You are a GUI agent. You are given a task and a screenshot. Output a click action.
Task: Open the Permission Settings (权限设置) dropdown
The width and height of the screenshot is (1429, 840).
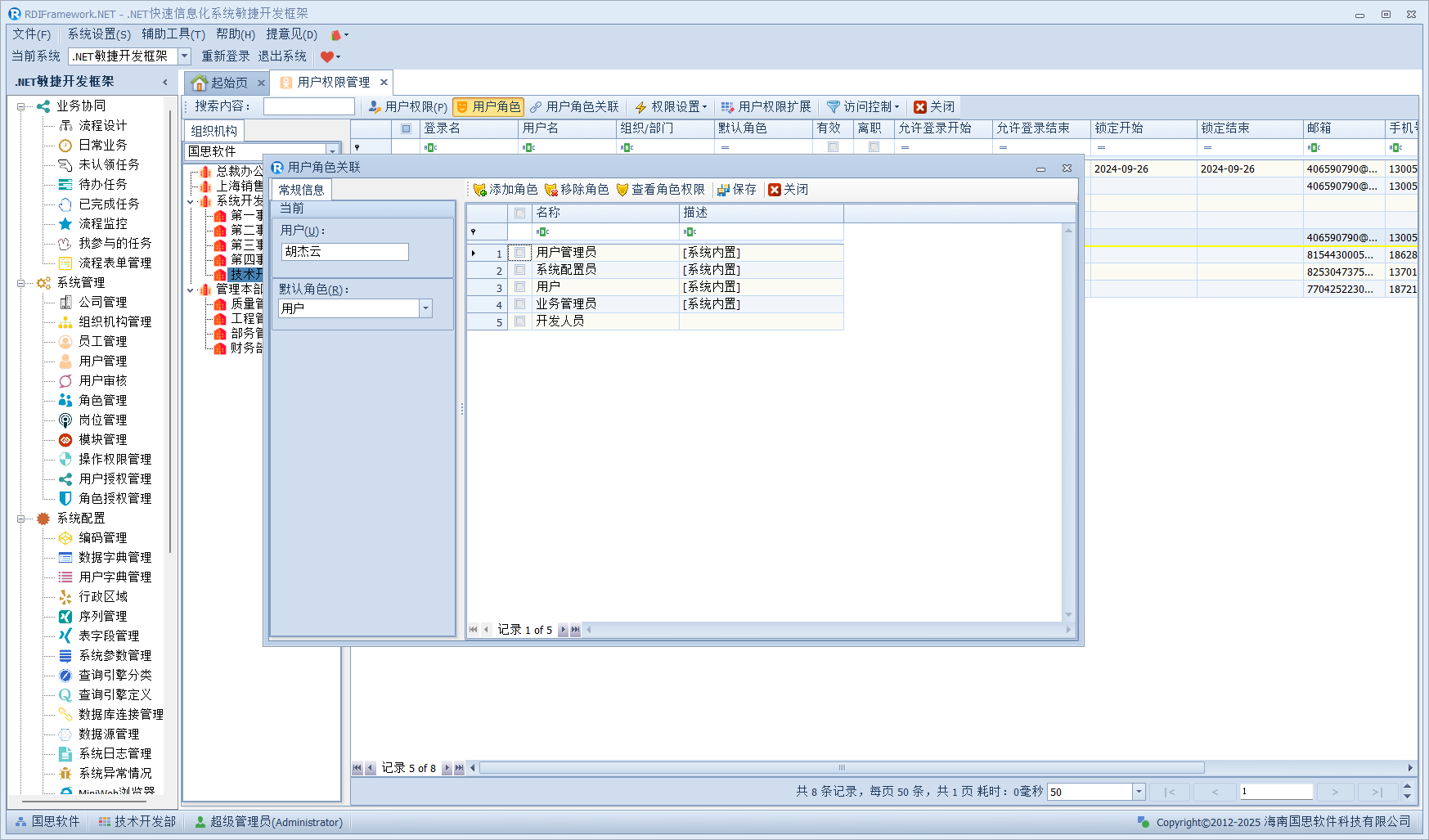(671, 107)
